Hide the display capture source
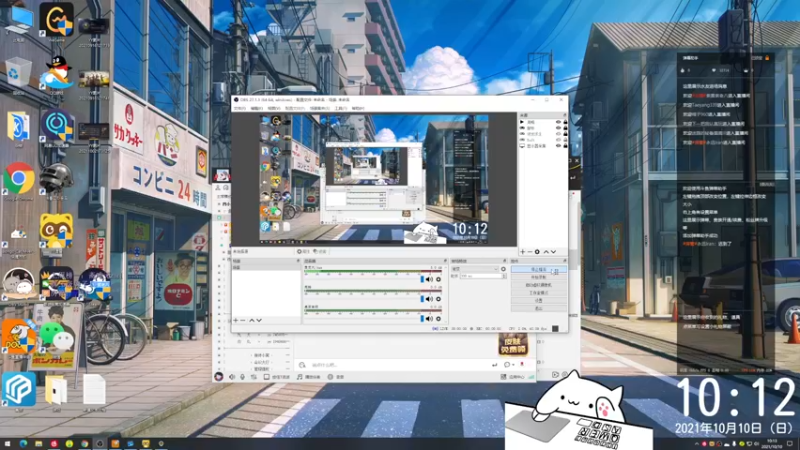The height and width of the screenshot is (450, 800). point(558,145)
